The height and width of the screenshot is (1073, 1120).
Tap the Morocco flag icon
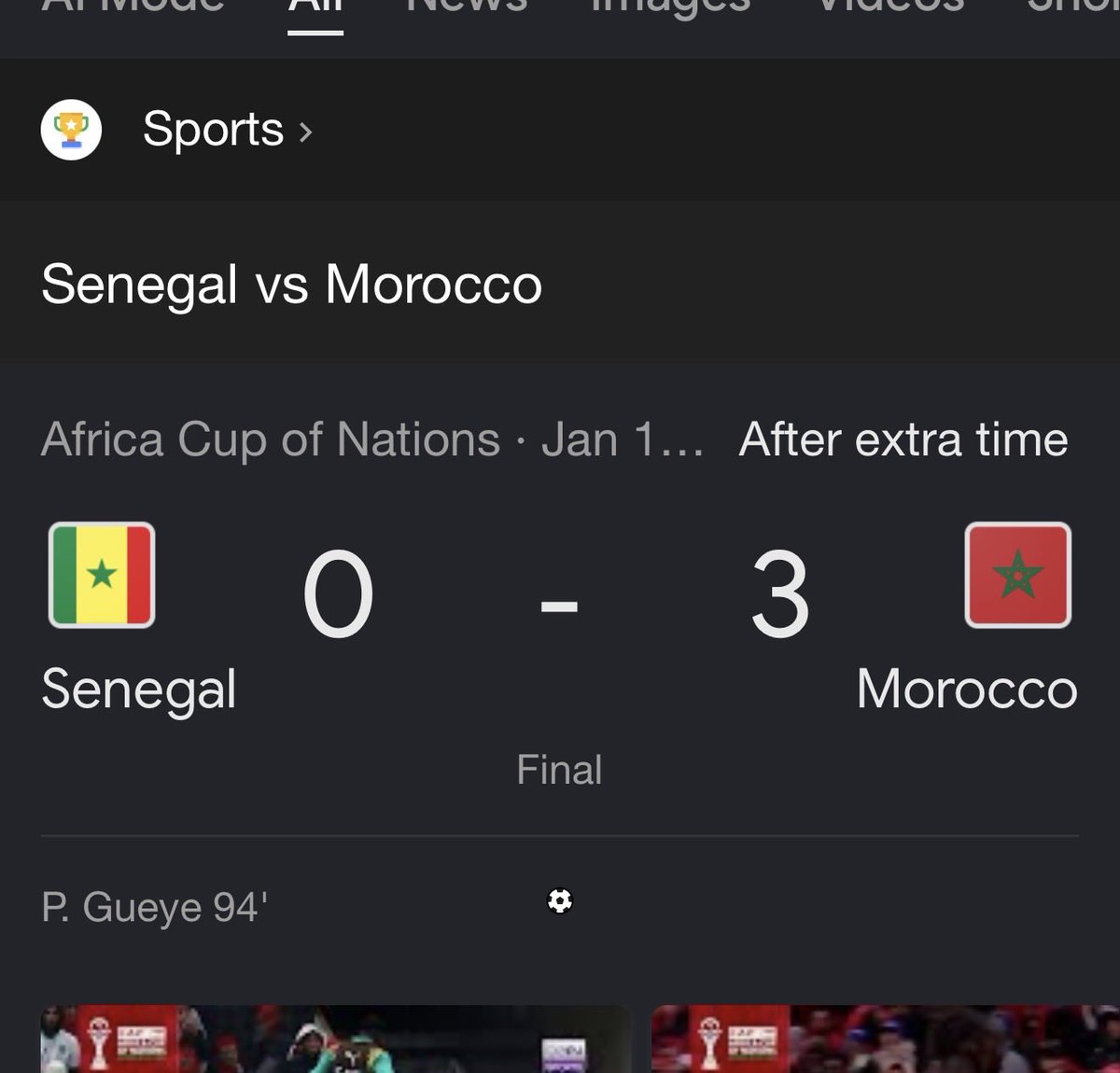tap(1018, 575)
